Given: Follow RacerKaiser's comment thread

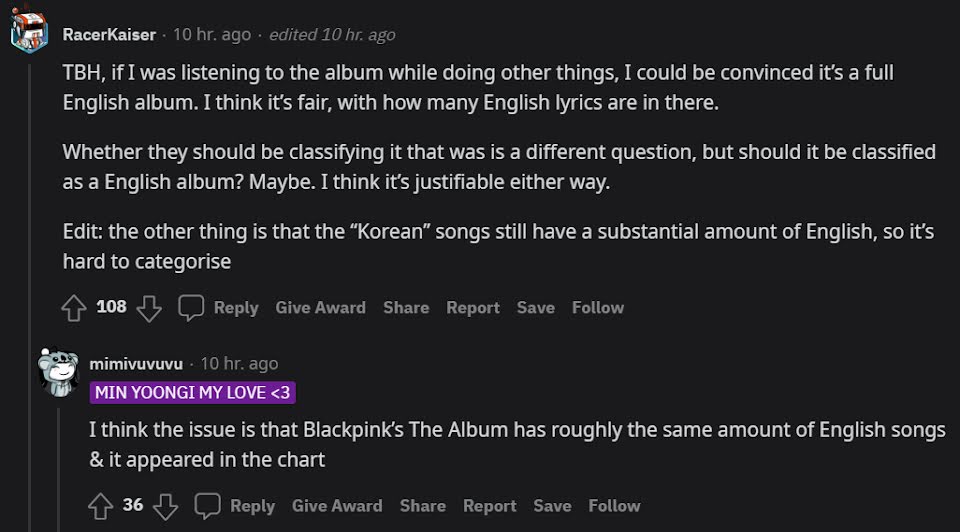Looking at the screenshot, I should pos(598,308).
